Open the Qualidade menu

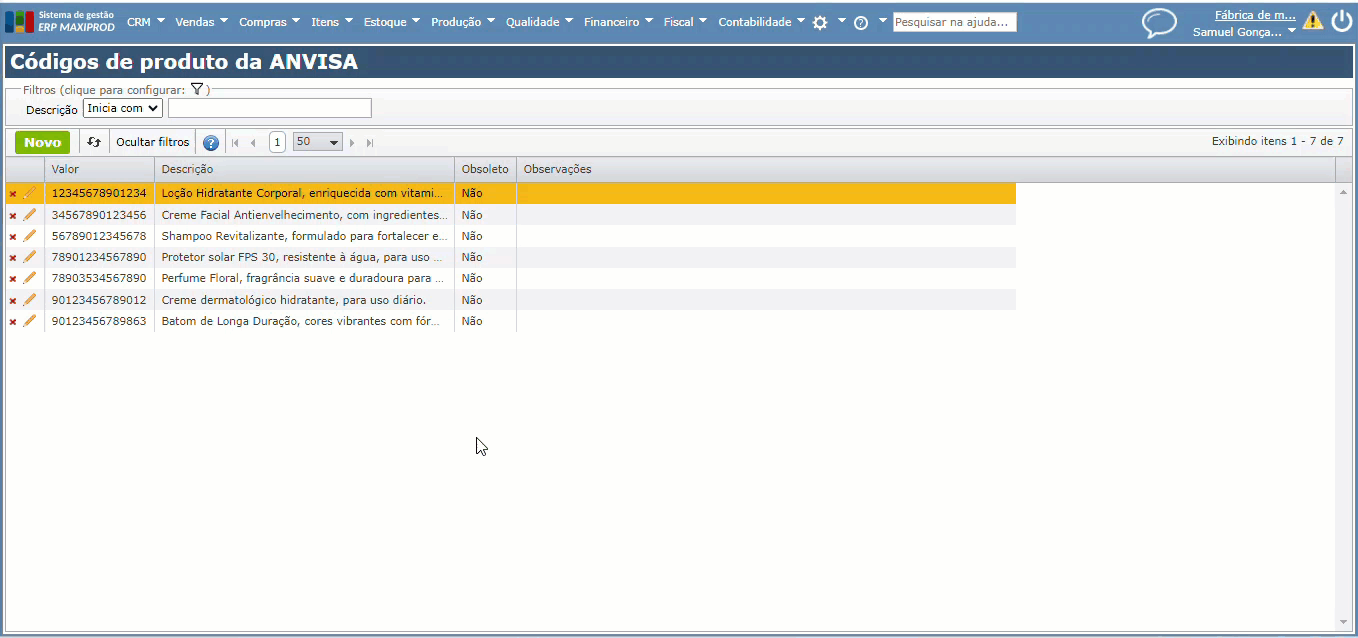pyautogui.click(x=540, y=22)
